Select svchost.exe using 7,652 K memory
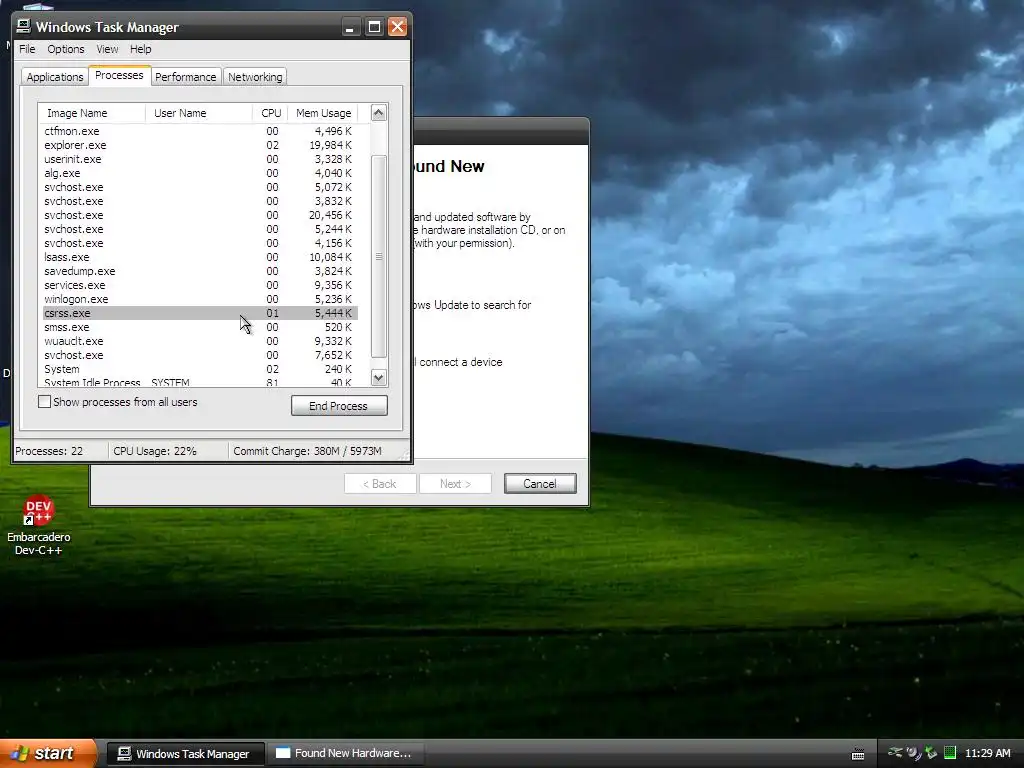1024x768 pixels. point(200,355)
